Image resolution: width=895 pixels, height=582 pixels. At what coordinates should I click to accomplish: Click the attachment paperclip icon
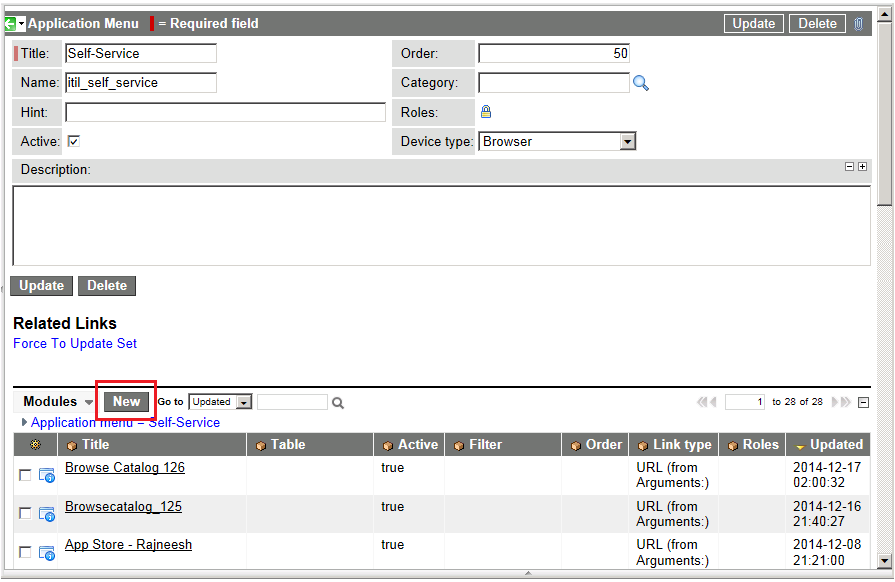pyautogui.click(x=858, y=23)
